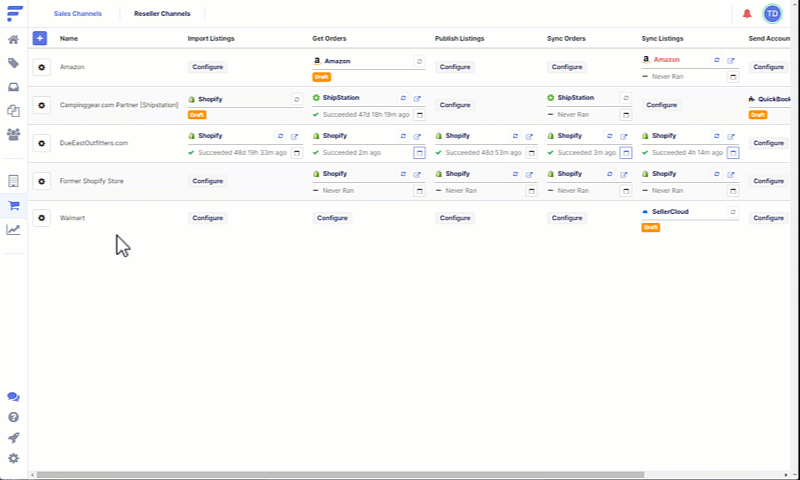This screenshot has height=480, width=800.
Task: Click the Draft badge under Walmart SellerCloud
Action: 651,228
